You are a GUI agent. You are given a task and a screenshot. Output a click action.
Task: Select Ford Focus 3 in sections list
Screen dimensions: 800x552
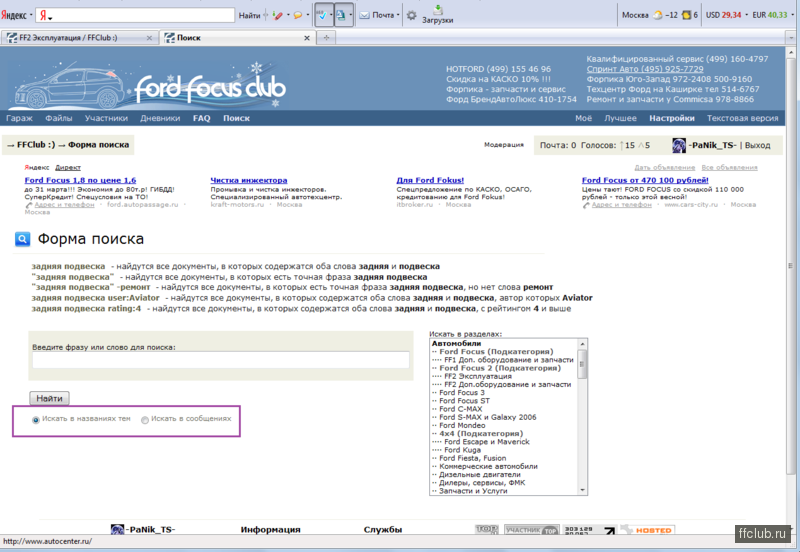coord(462,393)
